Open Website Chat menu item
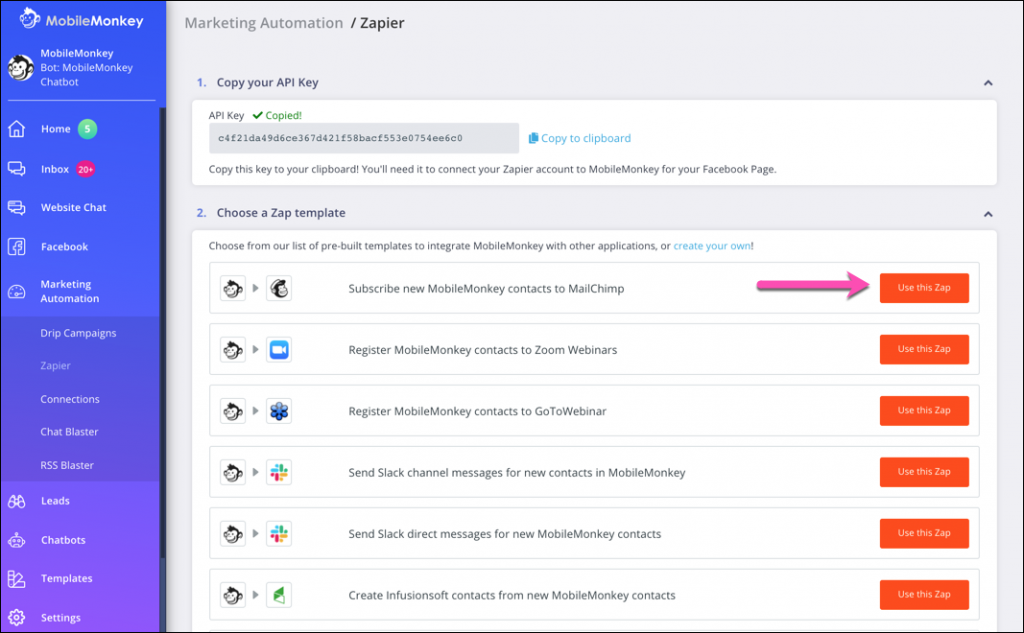 pos(73,208)
